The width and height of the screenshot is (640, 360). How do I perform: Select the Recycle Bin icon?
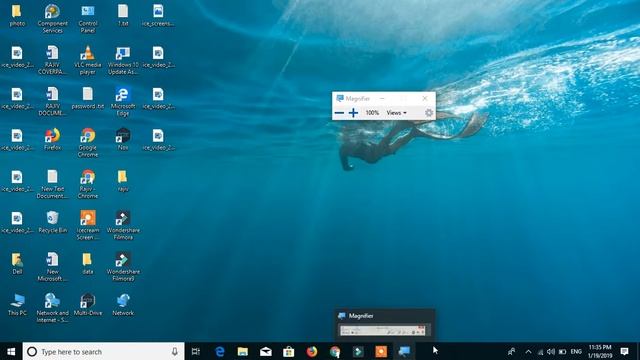pos(52,222)
